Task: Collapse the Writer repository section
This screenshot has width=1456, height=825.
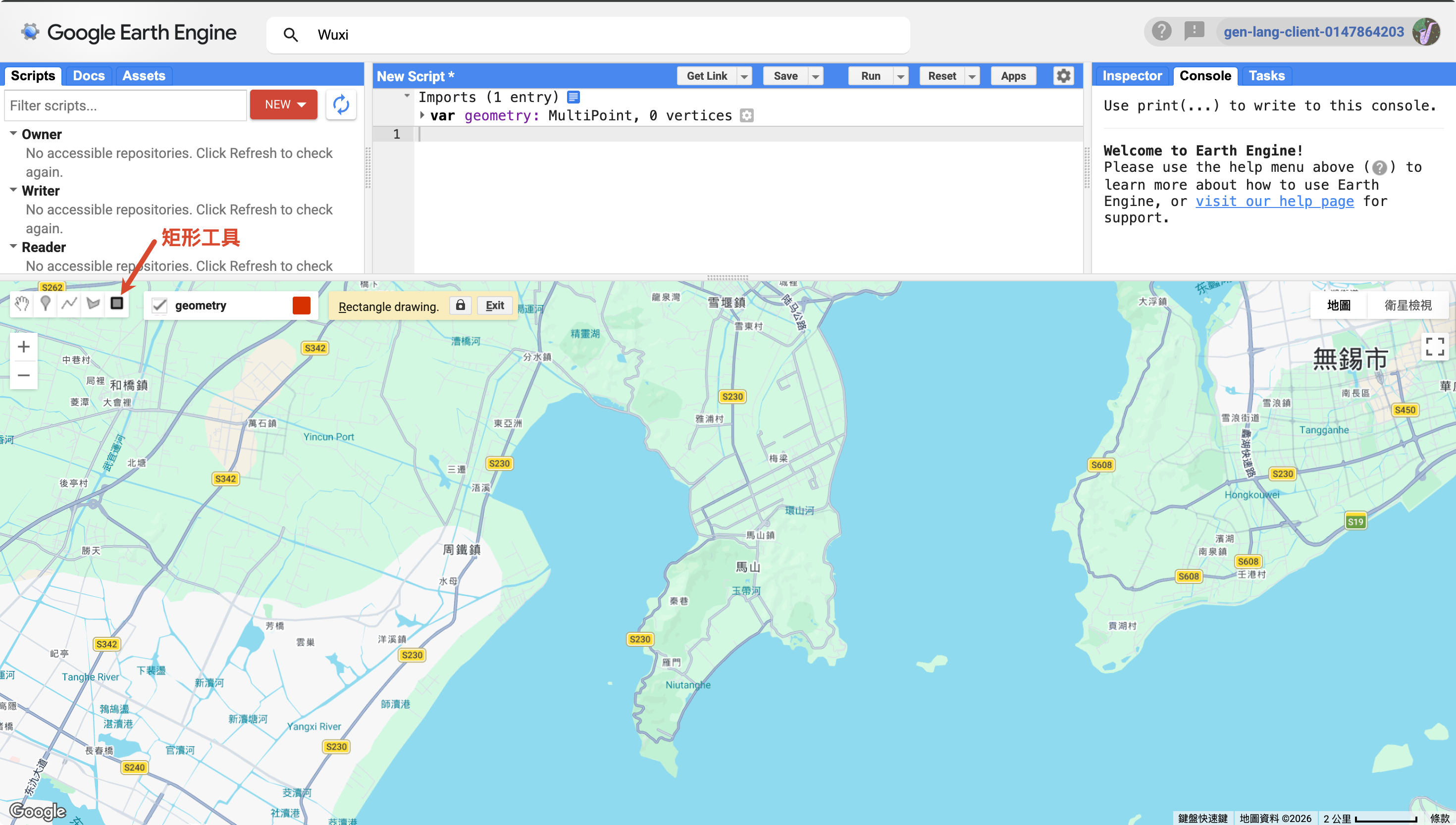Action: [x=13, y=190]
